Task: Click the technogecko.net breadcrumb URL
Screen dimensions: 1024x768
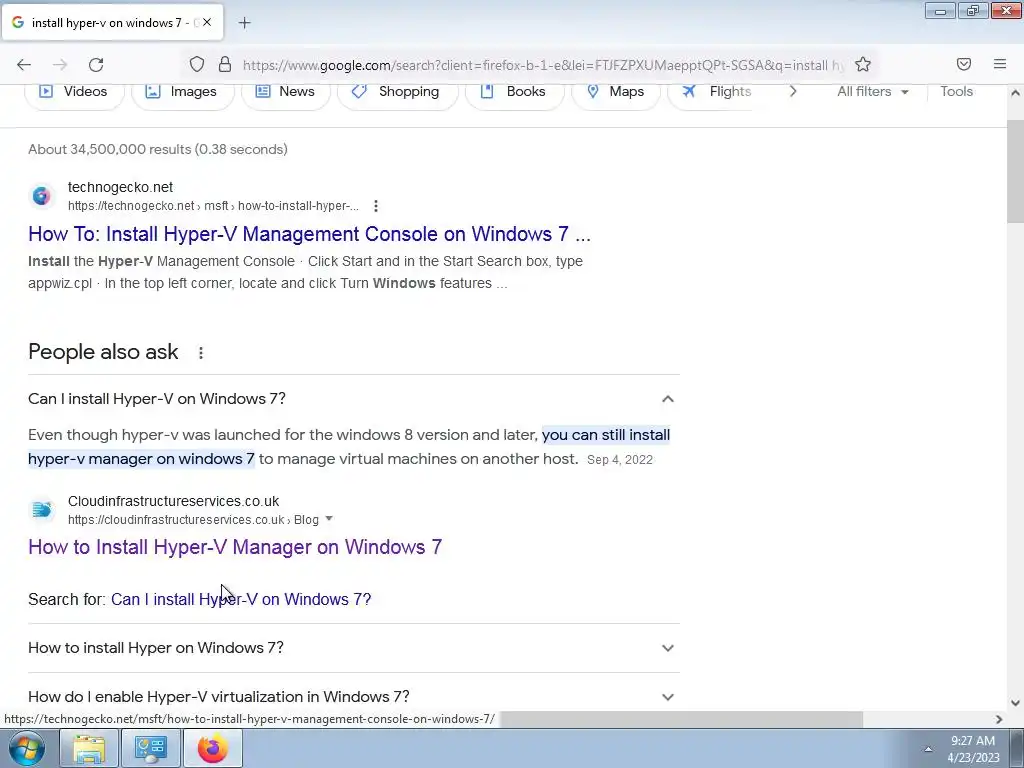Action: (x=213, y=206)
